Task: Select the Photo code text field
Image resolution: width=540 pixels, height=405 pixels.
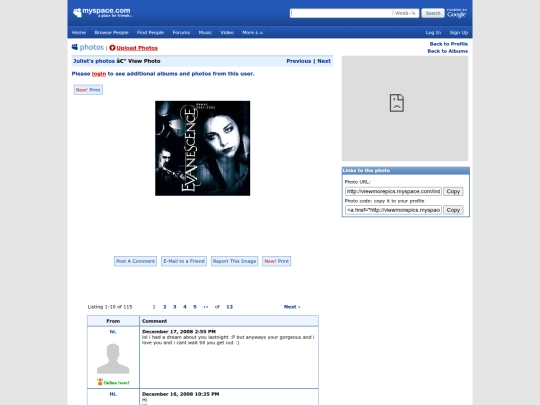Action: [393, 210]
